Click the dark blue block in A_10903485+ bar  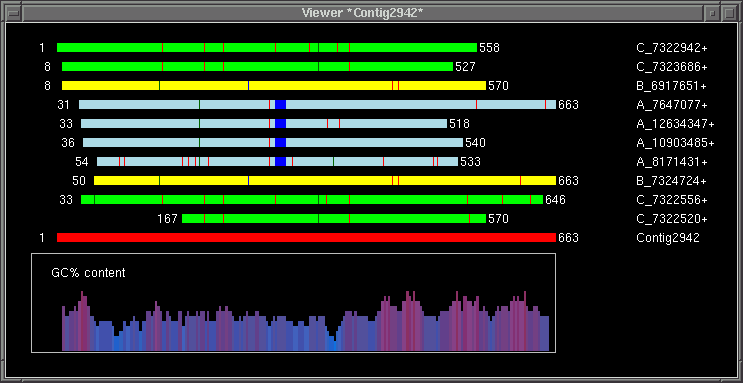(x=281, y=142)
